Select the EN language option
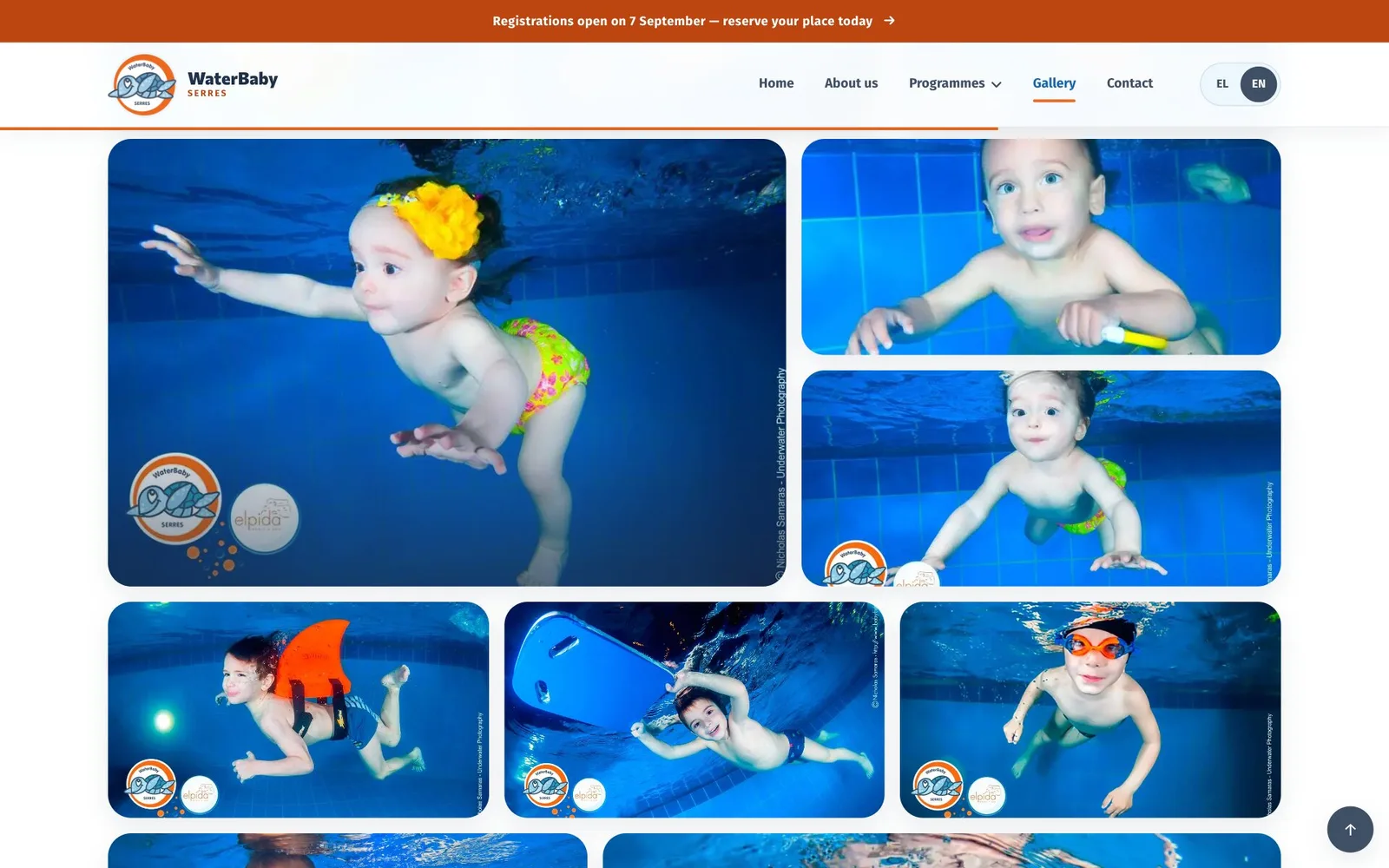 1259,84
